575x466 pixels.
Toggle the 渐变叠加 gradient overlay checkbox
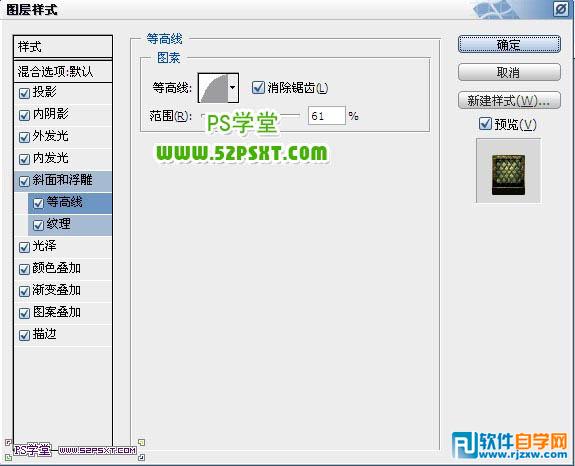coord(24,291)
